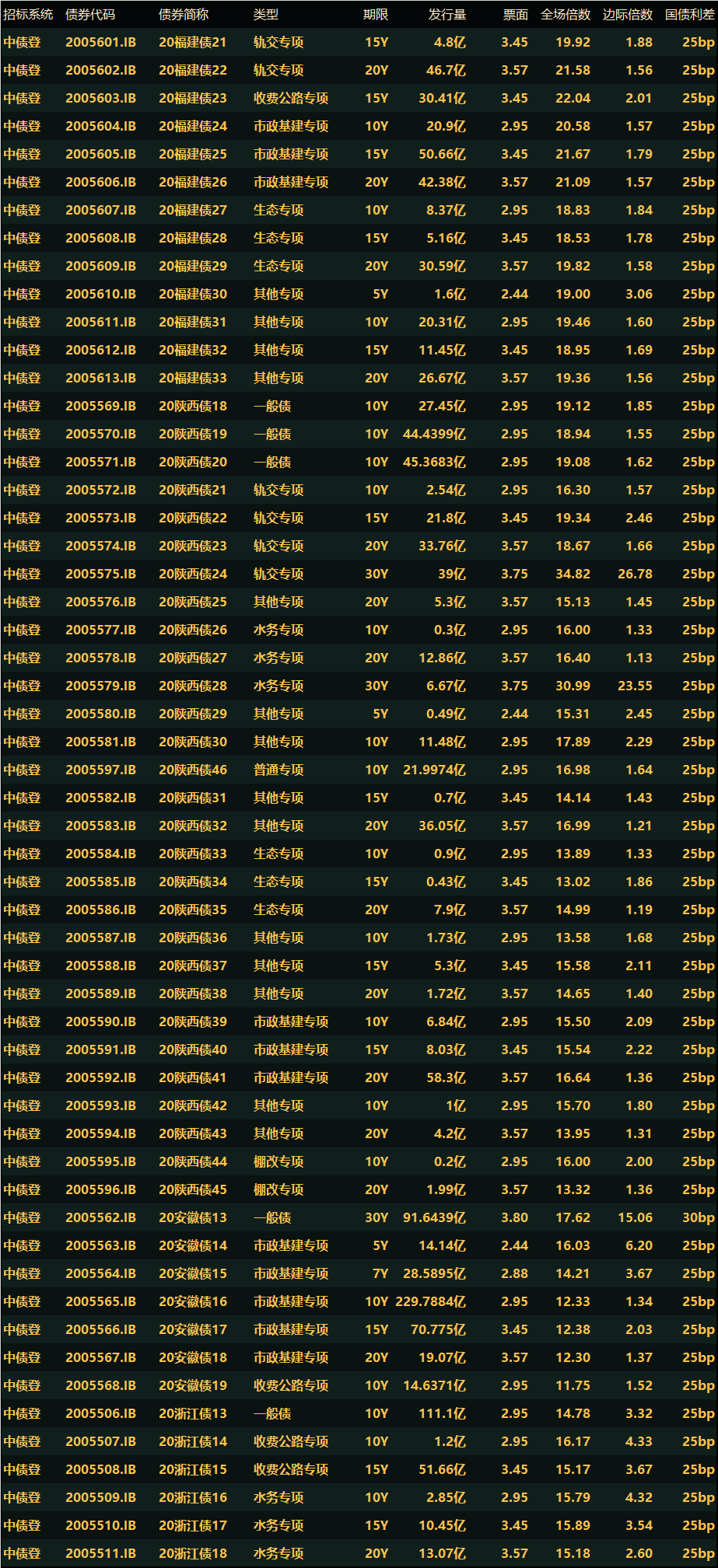The height and width of the screenshot is (1568, 718).
Task: Click the 6.20 marginal multiple value
Action: pyautogui.click(x=639, y=1246)
